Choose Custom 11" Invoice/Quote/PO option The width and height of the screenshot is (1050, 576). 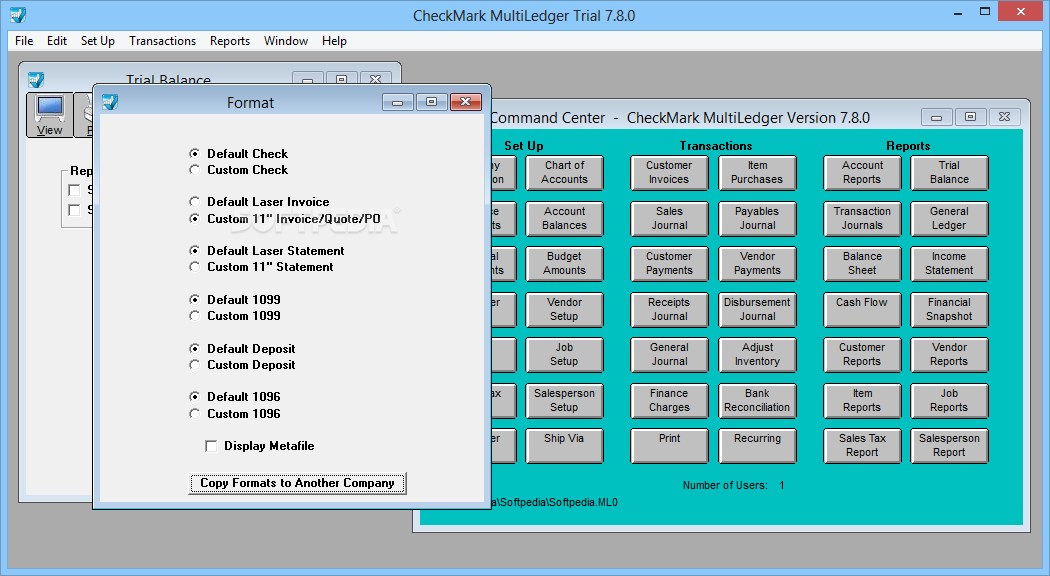tap(194, 218)
